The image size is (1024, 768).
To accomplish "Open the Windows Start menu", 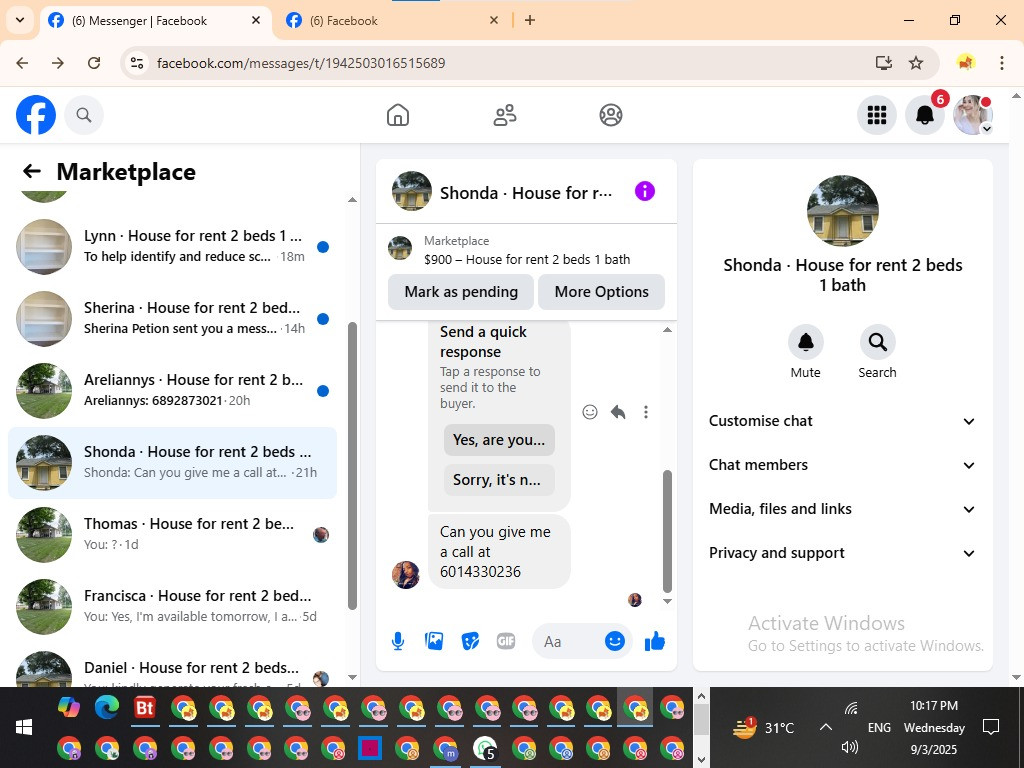I will pos(24,727).
